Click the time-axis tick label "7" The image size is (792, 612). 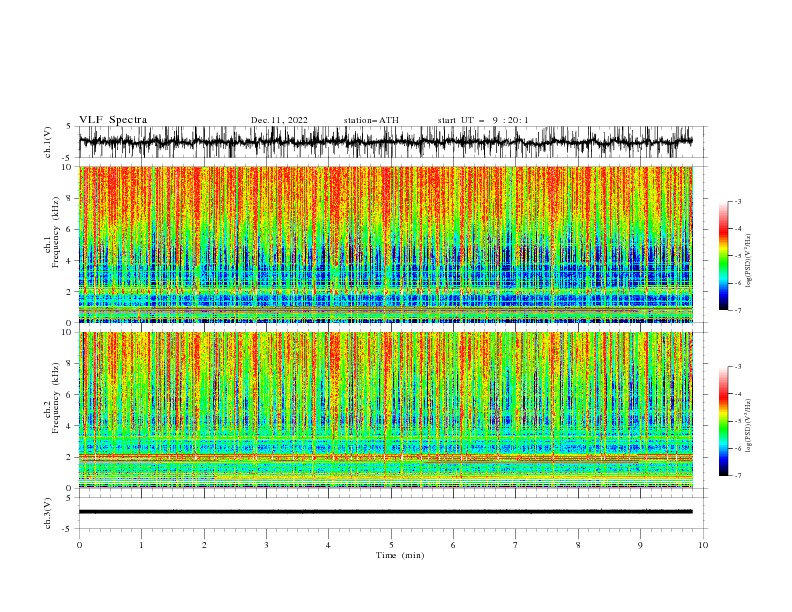pos(516,545)
